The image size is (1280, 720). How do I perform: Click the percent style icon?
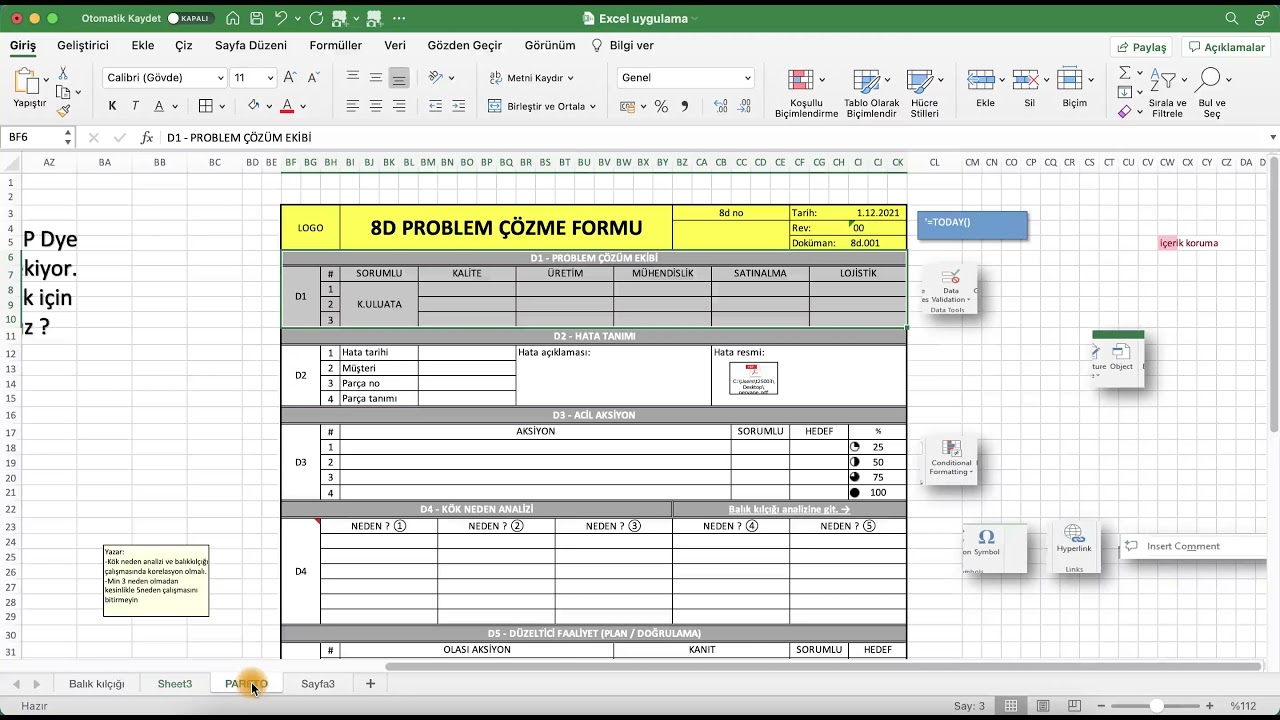coord(661,106)
